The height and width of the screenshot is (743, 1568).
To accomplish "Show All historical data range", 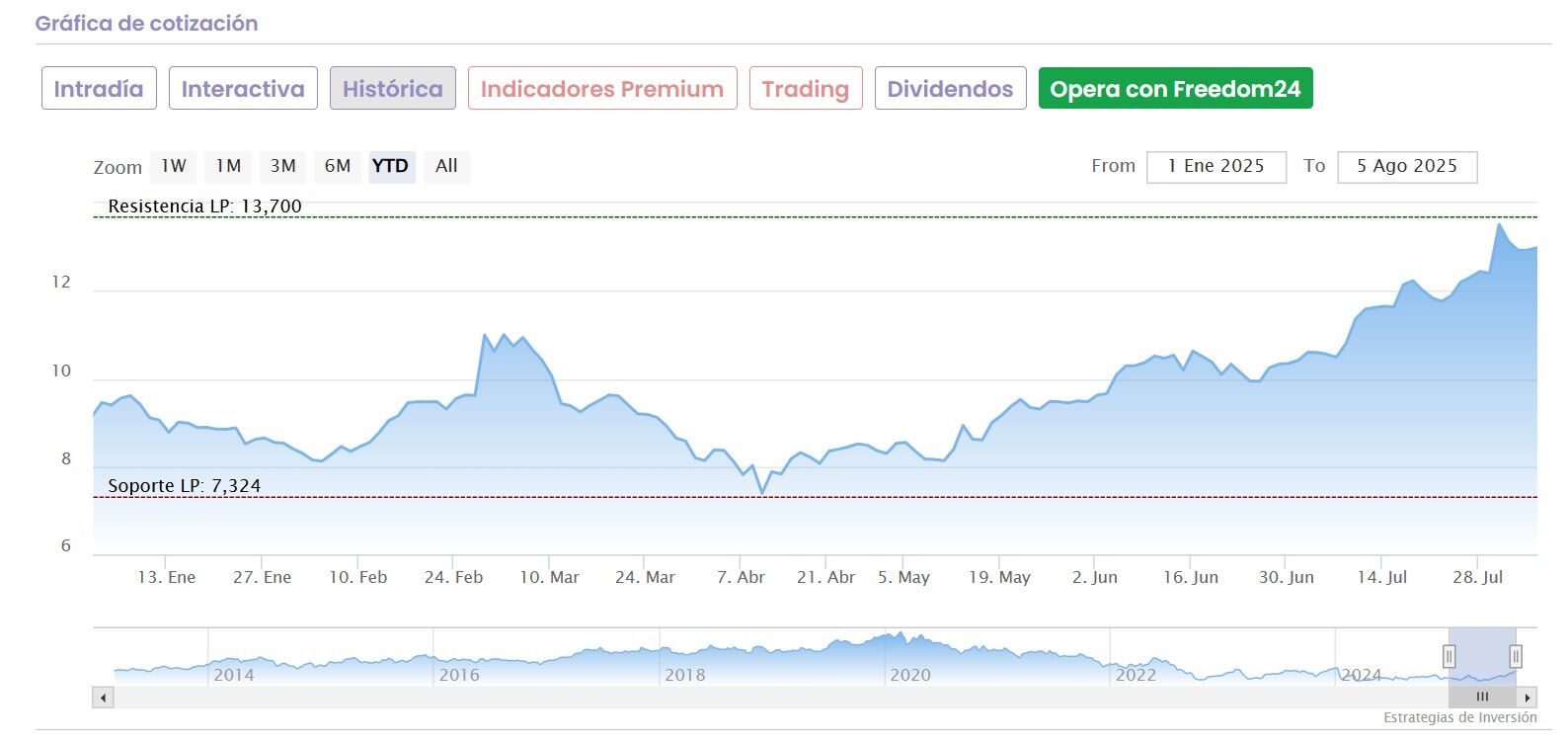I will pos(446,166).
